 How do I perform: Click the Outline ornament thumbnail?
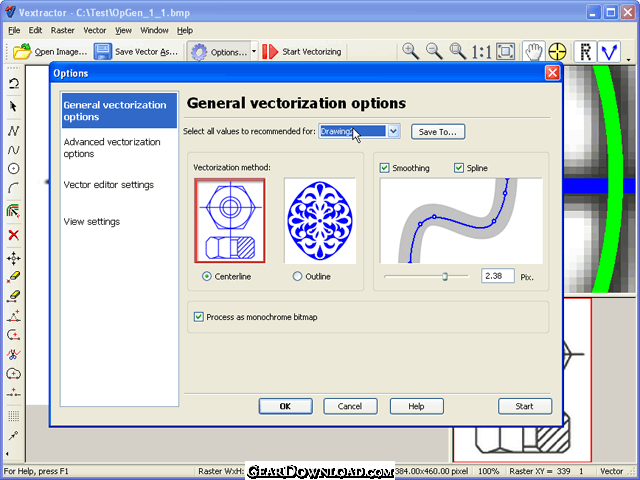(320, 220)
